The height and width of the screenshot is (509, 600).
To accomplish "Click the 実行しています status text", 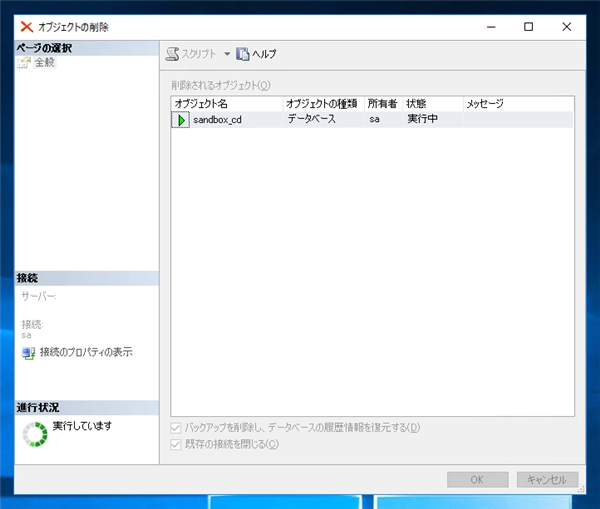I will 82,426.
